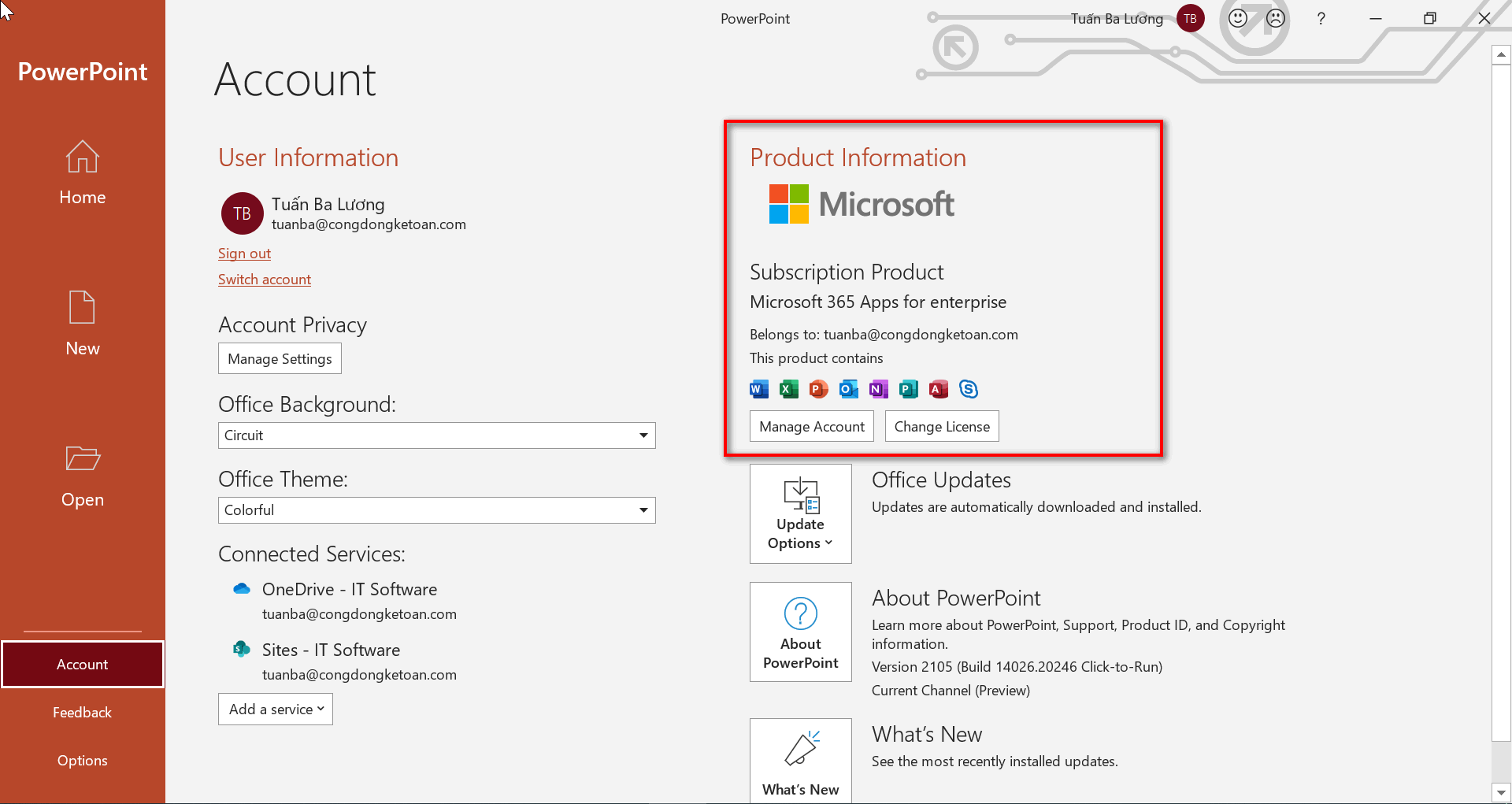Click 'Sites - IT Software' service entry
Viewport: 1512px width, 804px height.
coord(331,650)
